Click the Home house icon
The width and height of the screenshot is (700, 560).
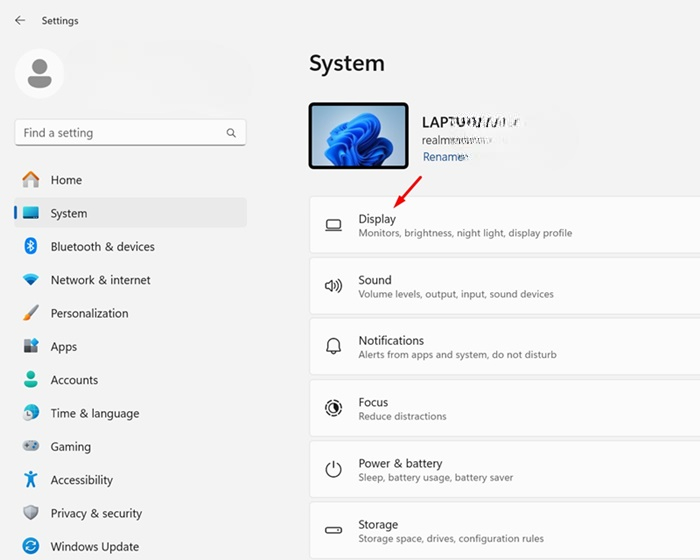click(x=31, y=180)
